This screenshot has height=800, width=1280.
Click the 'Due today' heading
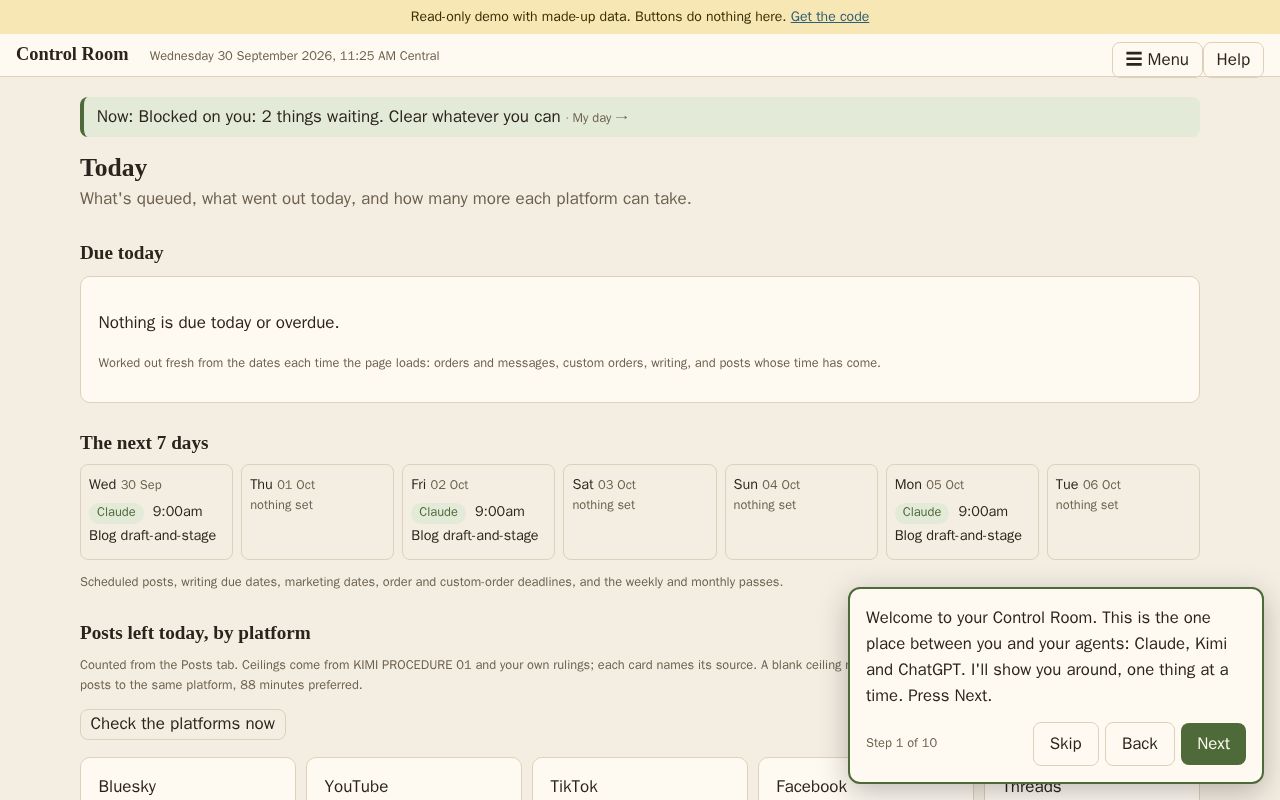[121, 253]
